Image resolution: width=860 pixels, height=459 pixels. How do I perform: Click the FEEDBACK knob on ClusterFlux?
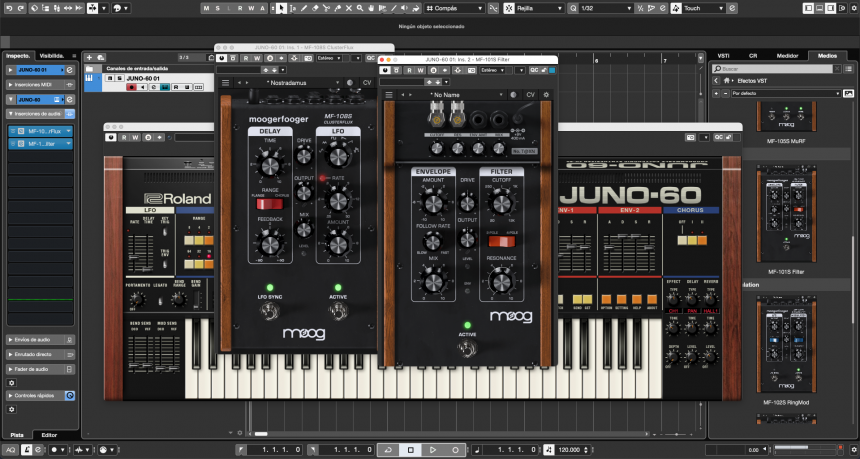tap(270, 245)
